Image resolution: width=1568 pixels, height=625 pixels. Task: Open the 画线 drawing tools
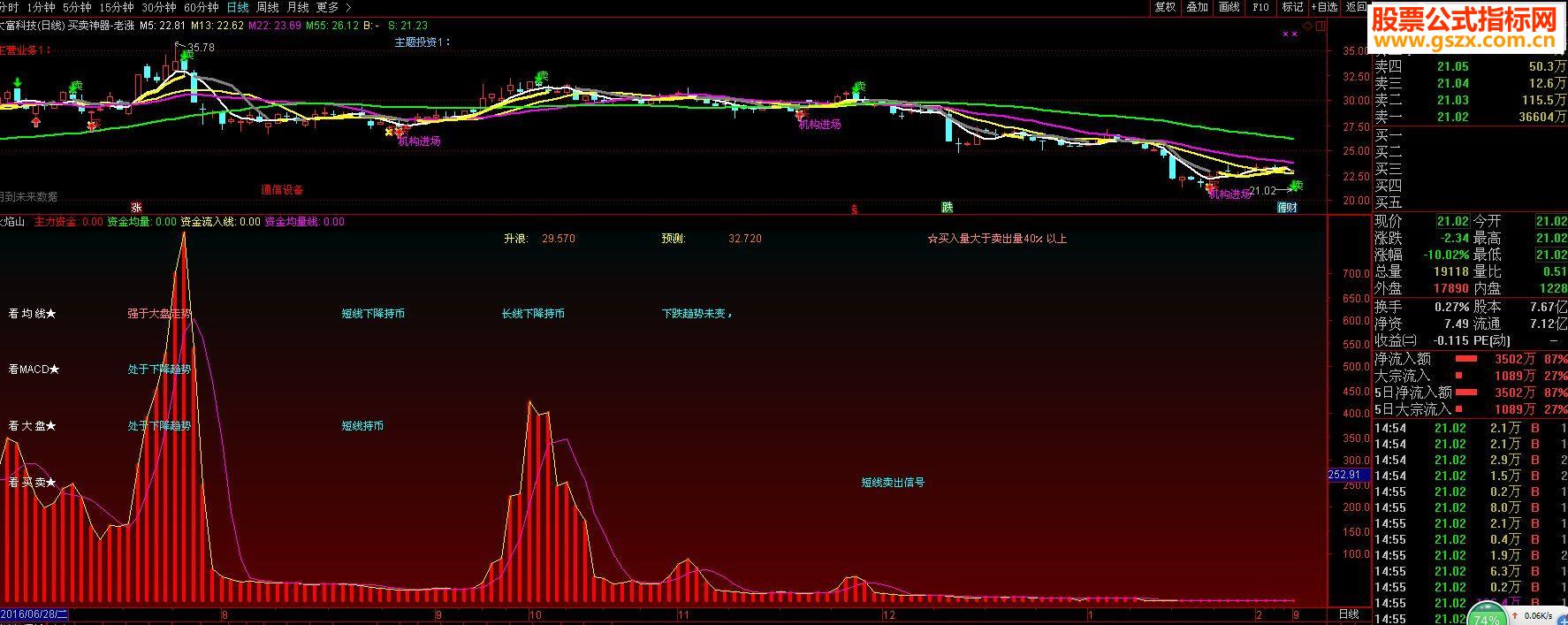click(x=1229, y=7)
